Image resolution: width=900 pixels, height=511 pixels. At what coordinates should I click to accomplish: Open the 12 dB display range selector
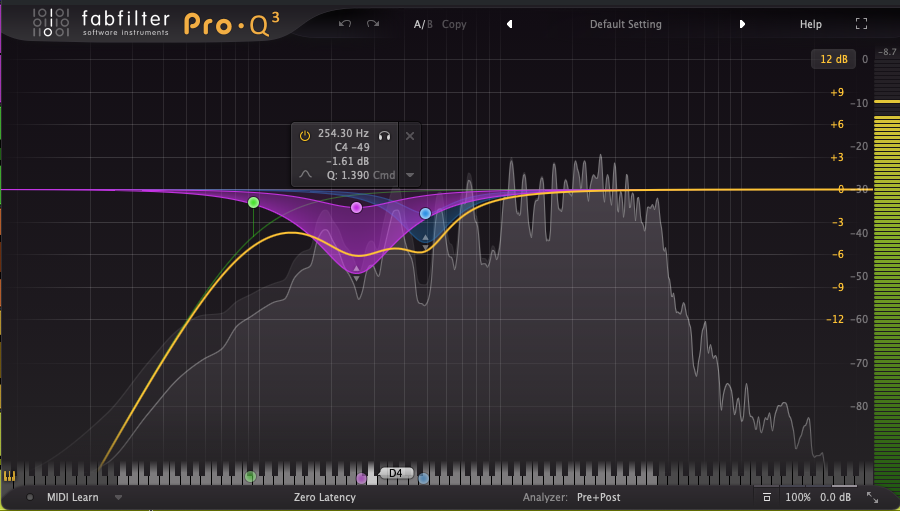[833, 59]
